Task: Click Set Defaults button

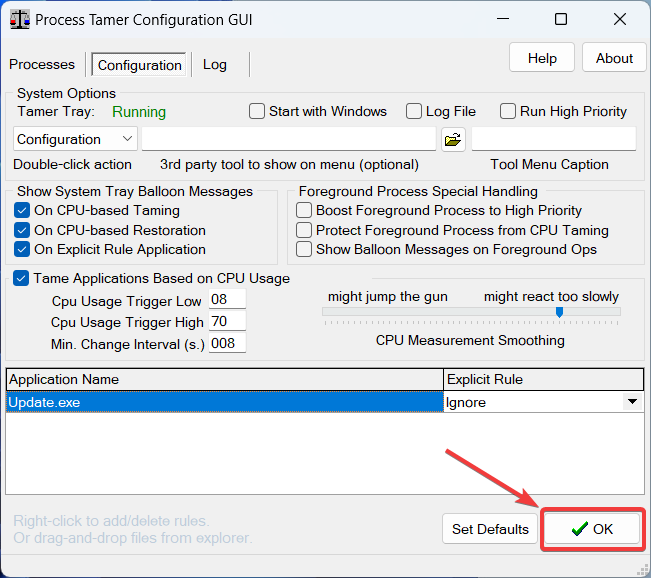Action: click(490, 529)
